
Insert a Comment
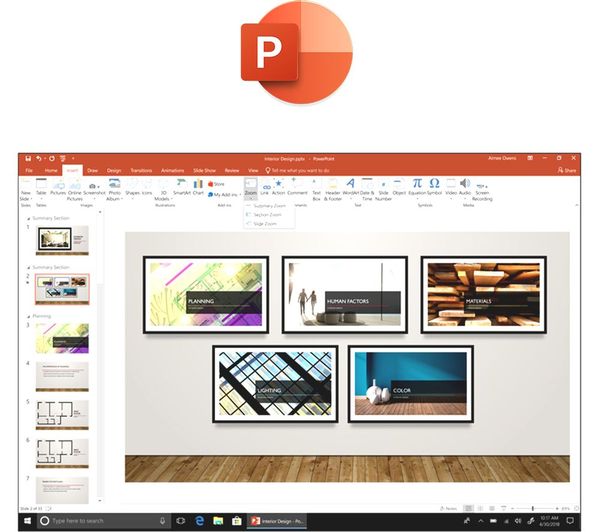(297, 188)
